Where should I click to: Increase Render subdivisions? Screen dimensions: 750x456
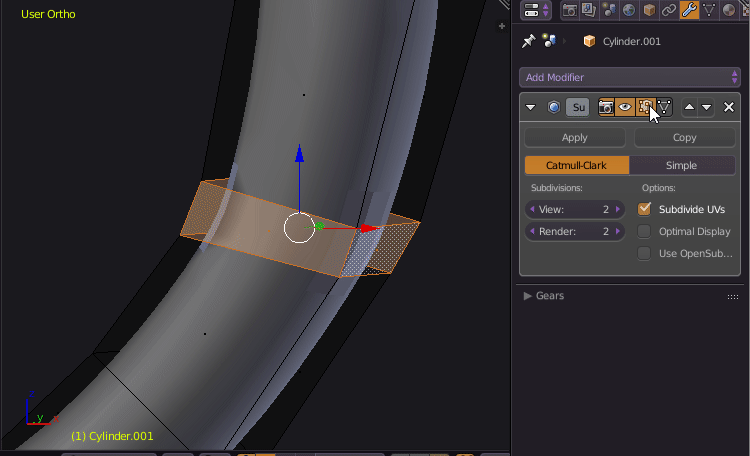(x=618, y=232)
